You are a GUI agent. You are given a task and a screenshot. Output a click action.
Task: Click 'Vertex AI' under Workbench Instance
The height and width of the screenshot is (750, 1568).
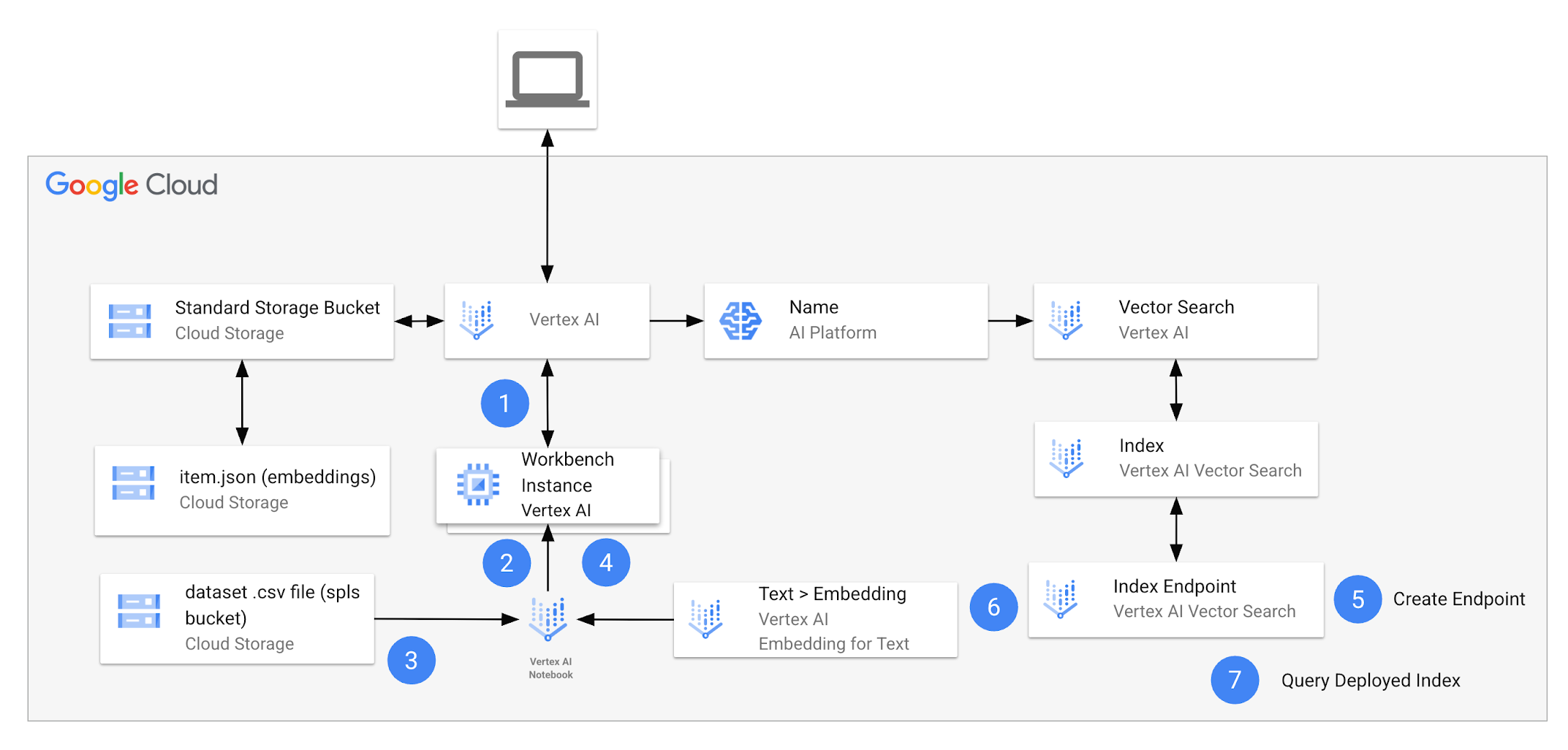pos(556,510)
